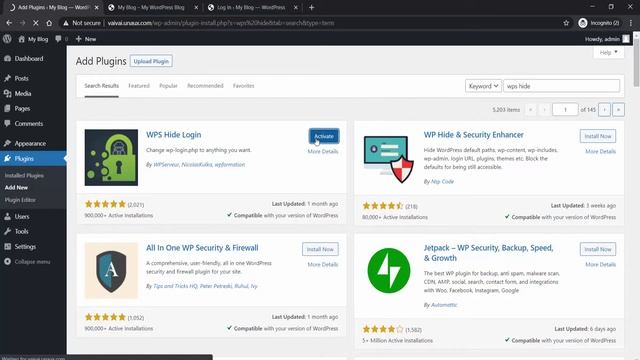Jump to last results page
Viewport: 640px width, 360px height.
(x=618, y=109)
